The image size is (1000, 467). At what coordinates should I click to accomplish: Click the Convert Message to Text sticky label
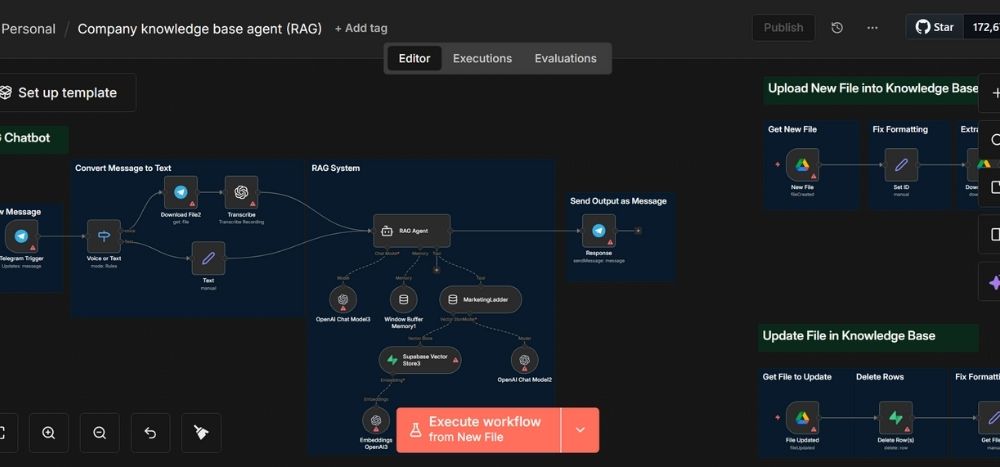pyautogui.click(x=123, y=168)
